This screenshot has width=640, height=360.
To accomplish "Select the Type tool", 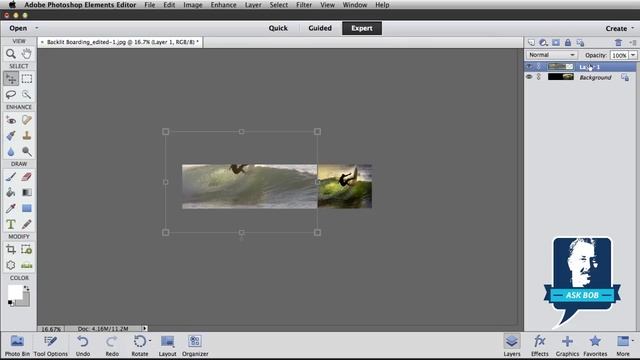I will (x=11, y=224).
